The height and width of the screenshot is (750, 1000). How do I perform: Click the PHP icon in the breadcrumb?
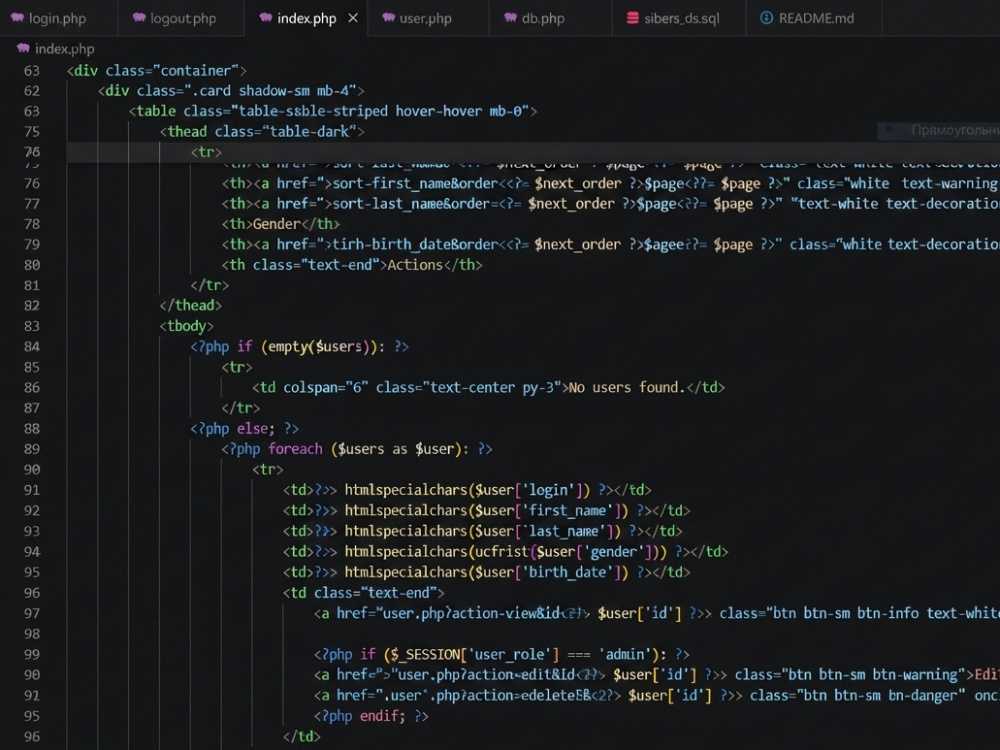24,48
